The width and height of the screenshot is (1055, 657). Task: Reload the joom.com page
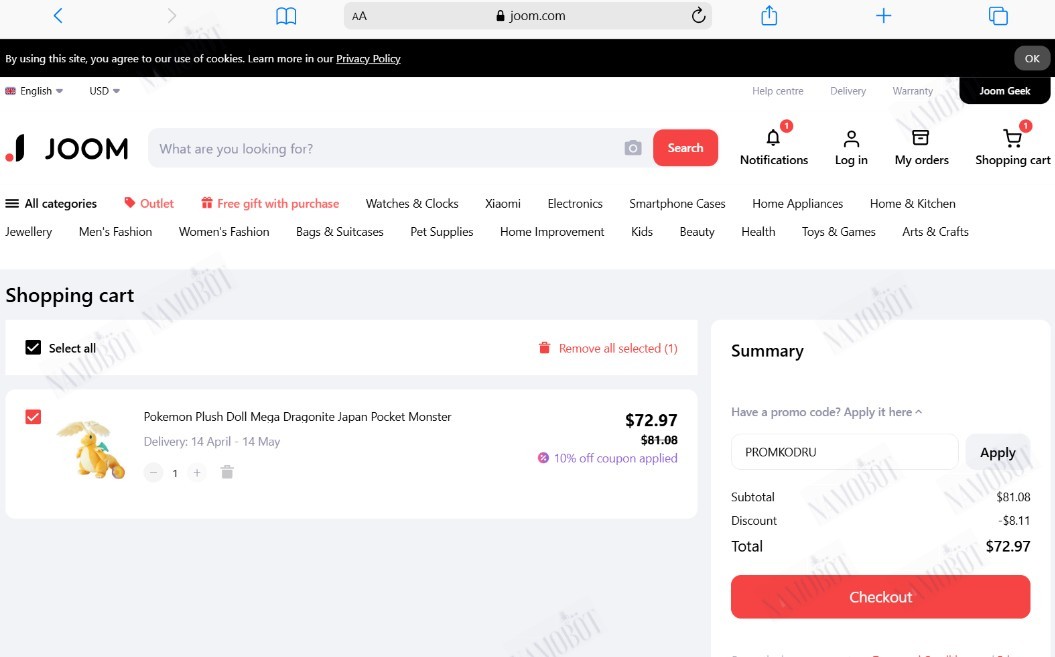point(698,15)
